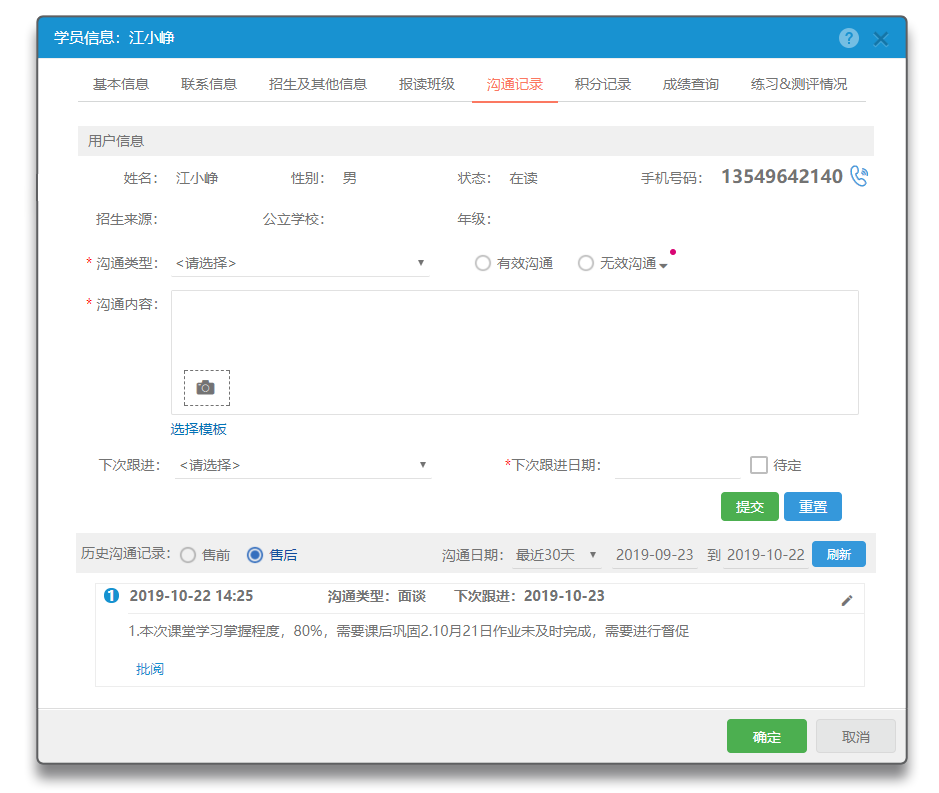Click the 下次跟进日期 input field
939x793 pixels.
(676, 465)
